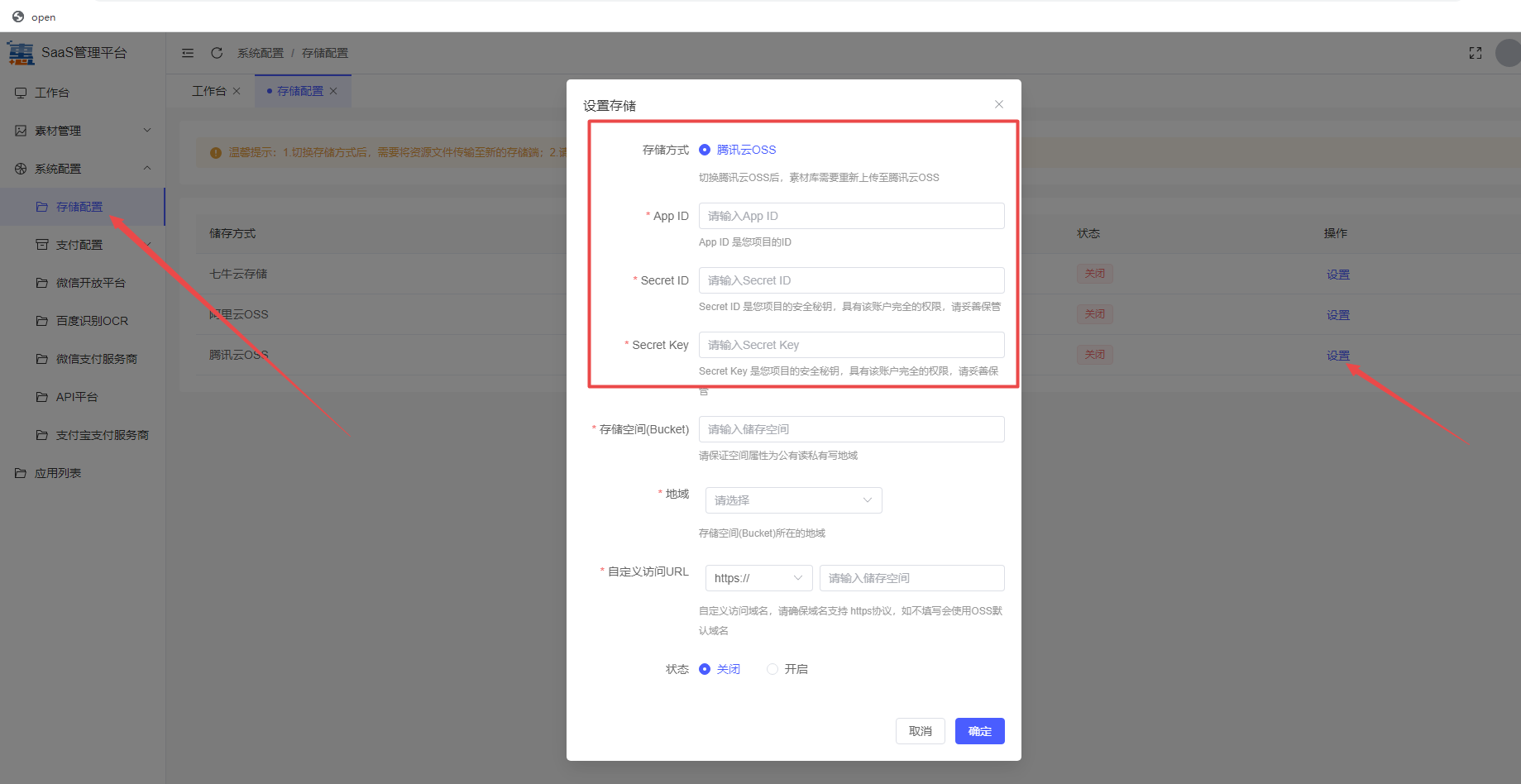Click the 储存方式 column header
This screenshot has width=1521, height=784.
[232, 233]
